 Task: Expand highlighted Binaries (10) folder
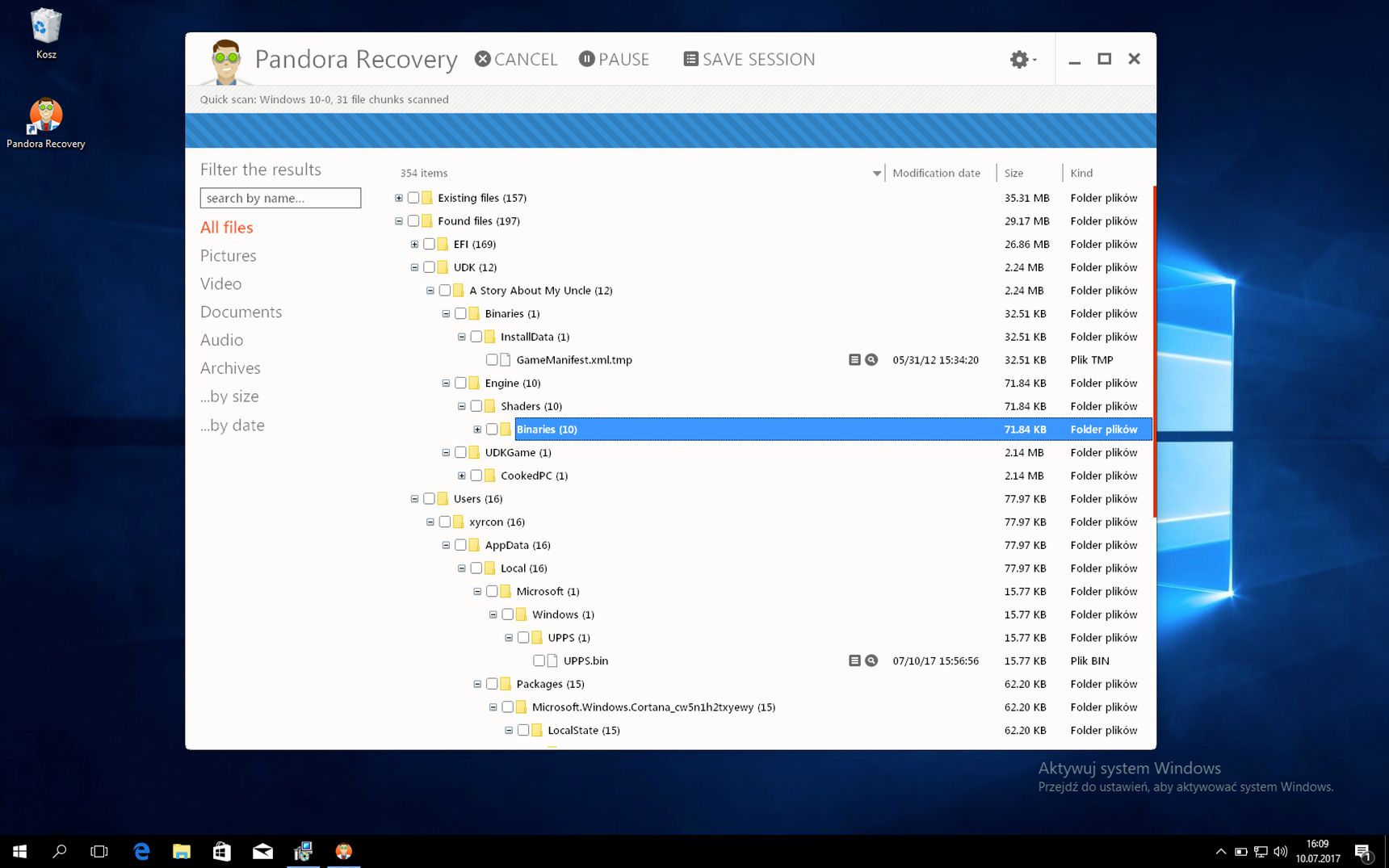click(x=477, y=430)
